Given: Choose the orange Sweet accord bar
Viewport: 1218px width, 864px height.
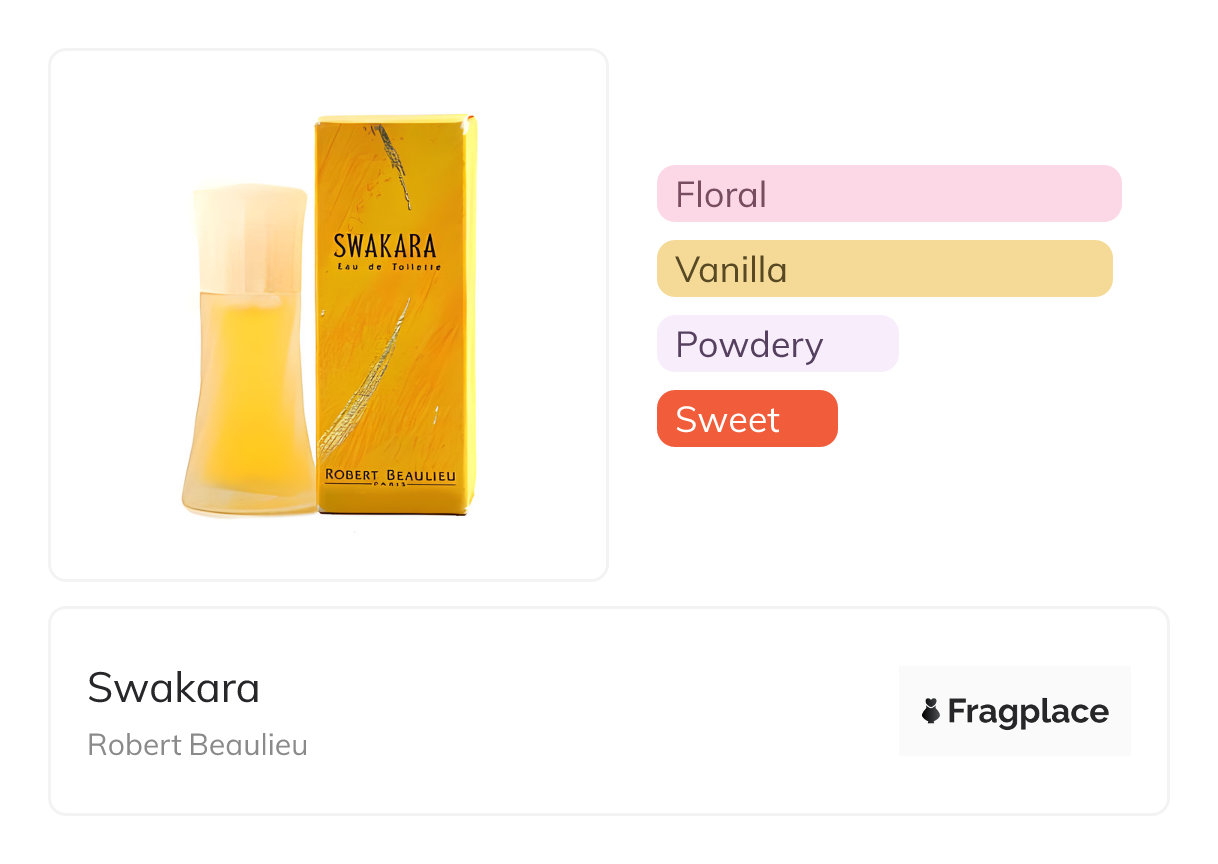Looking at the screenshot, I should 746,419.
